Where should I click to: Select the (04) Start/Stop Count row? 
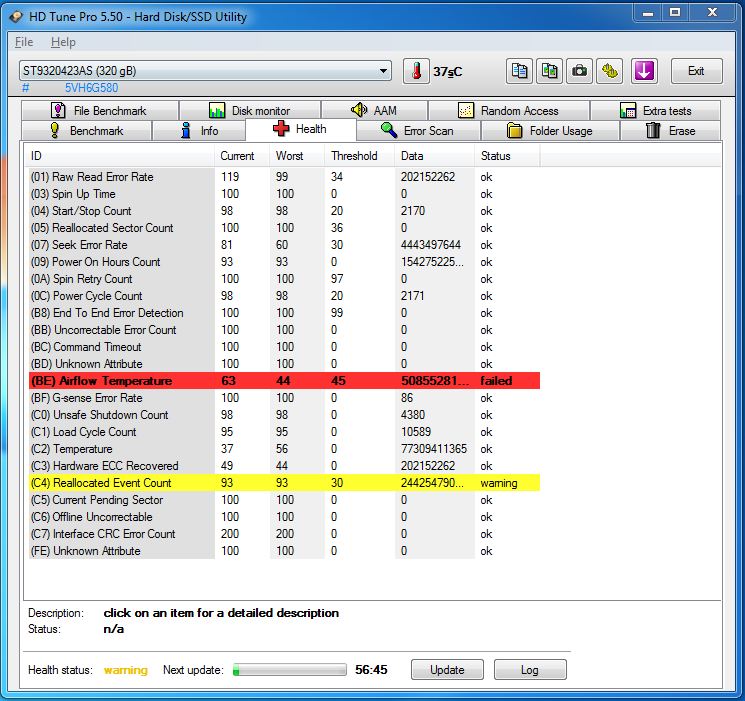point(284,211)
